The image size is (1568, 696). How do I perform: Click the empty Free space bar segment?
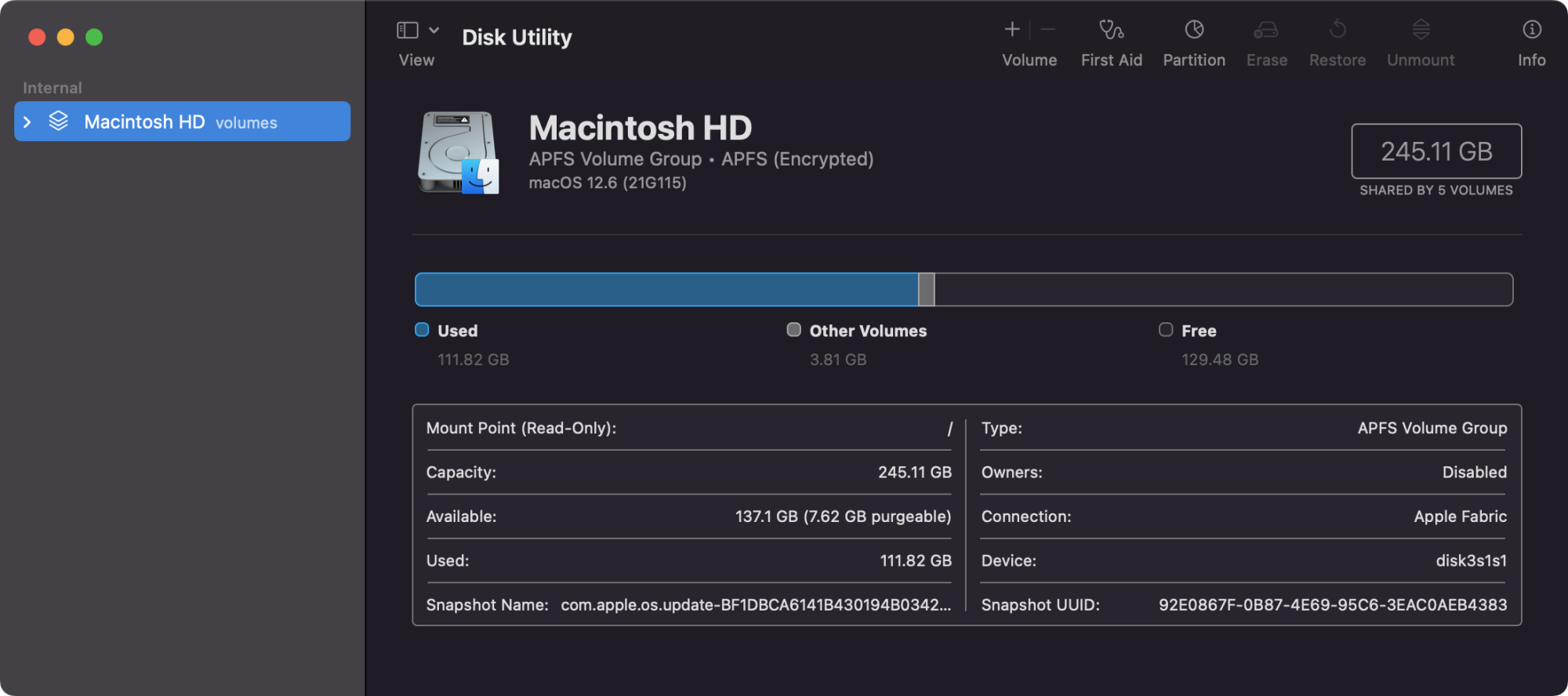(1223, 289)
